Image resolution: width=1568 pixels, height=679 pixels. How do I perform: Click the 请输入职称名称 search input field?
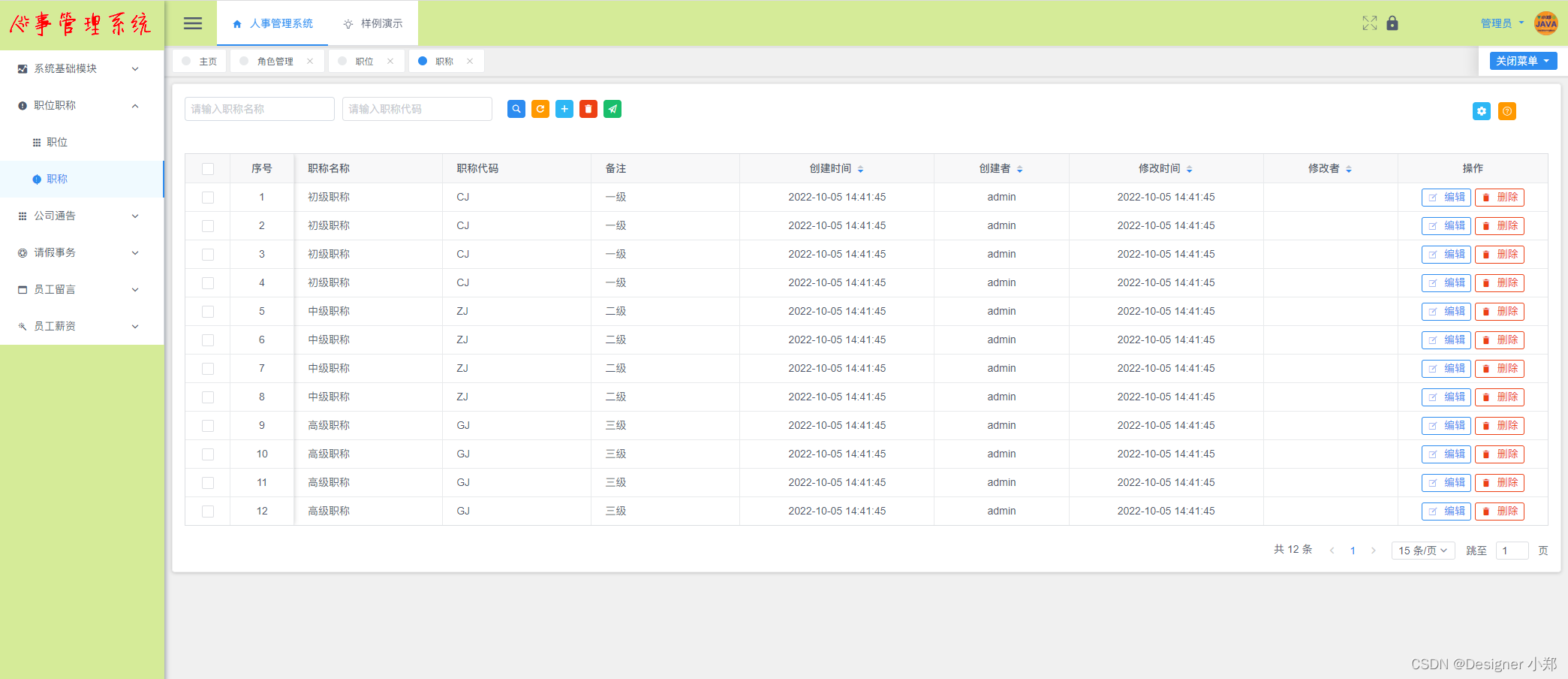point(259,109)
